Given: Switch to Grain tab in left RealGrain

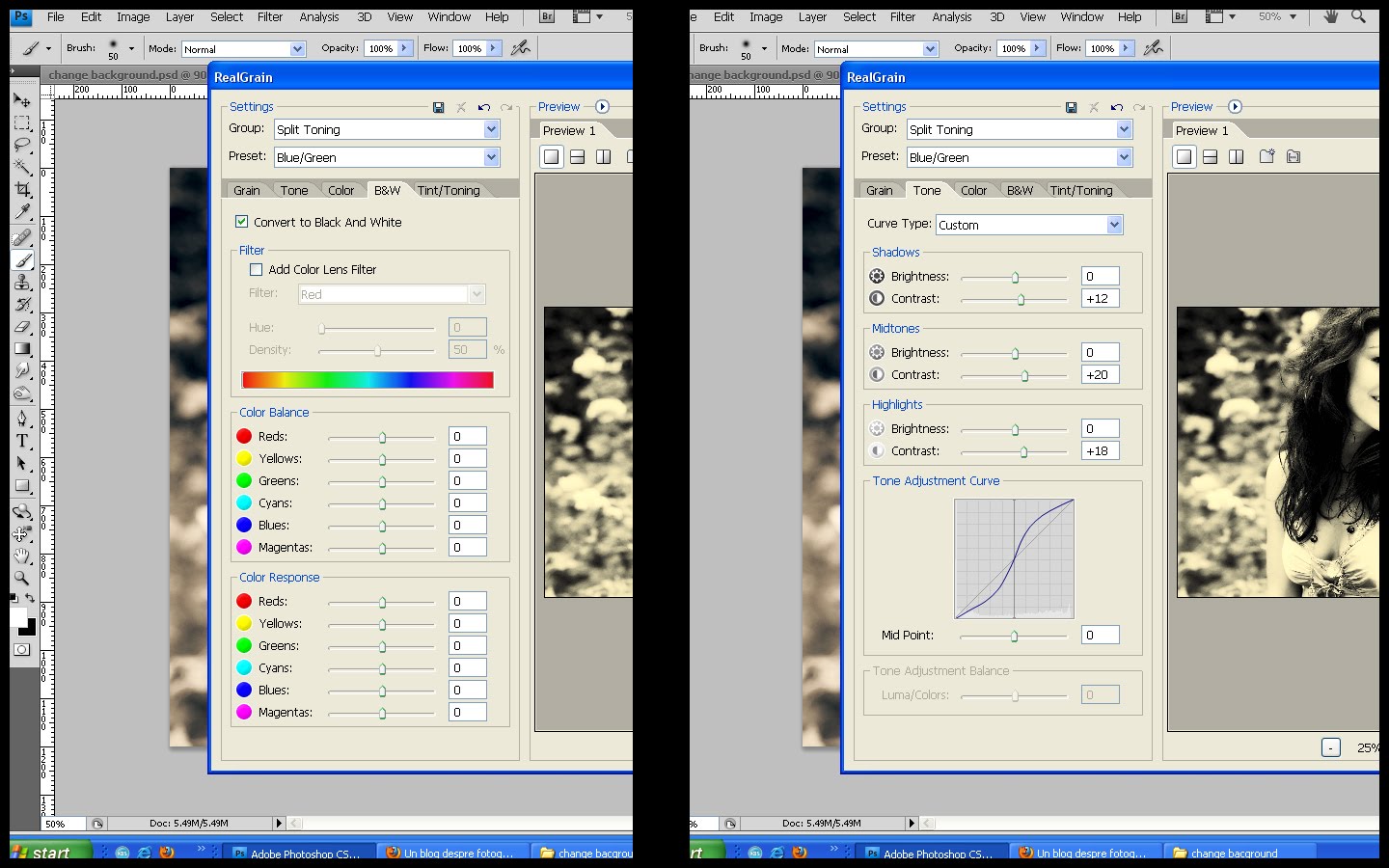Looking at the screenshot, I should coord(247,190).
